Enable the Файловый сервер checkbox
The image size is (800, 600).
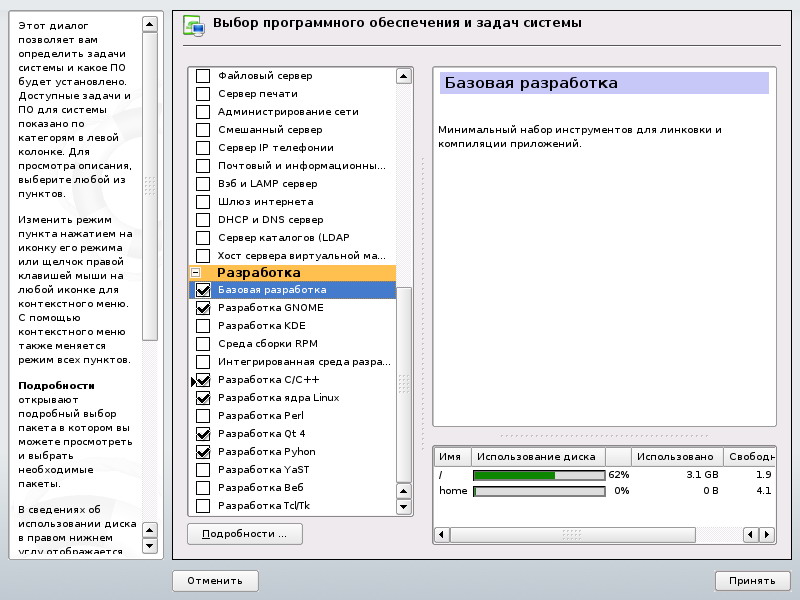click(203, 76)
